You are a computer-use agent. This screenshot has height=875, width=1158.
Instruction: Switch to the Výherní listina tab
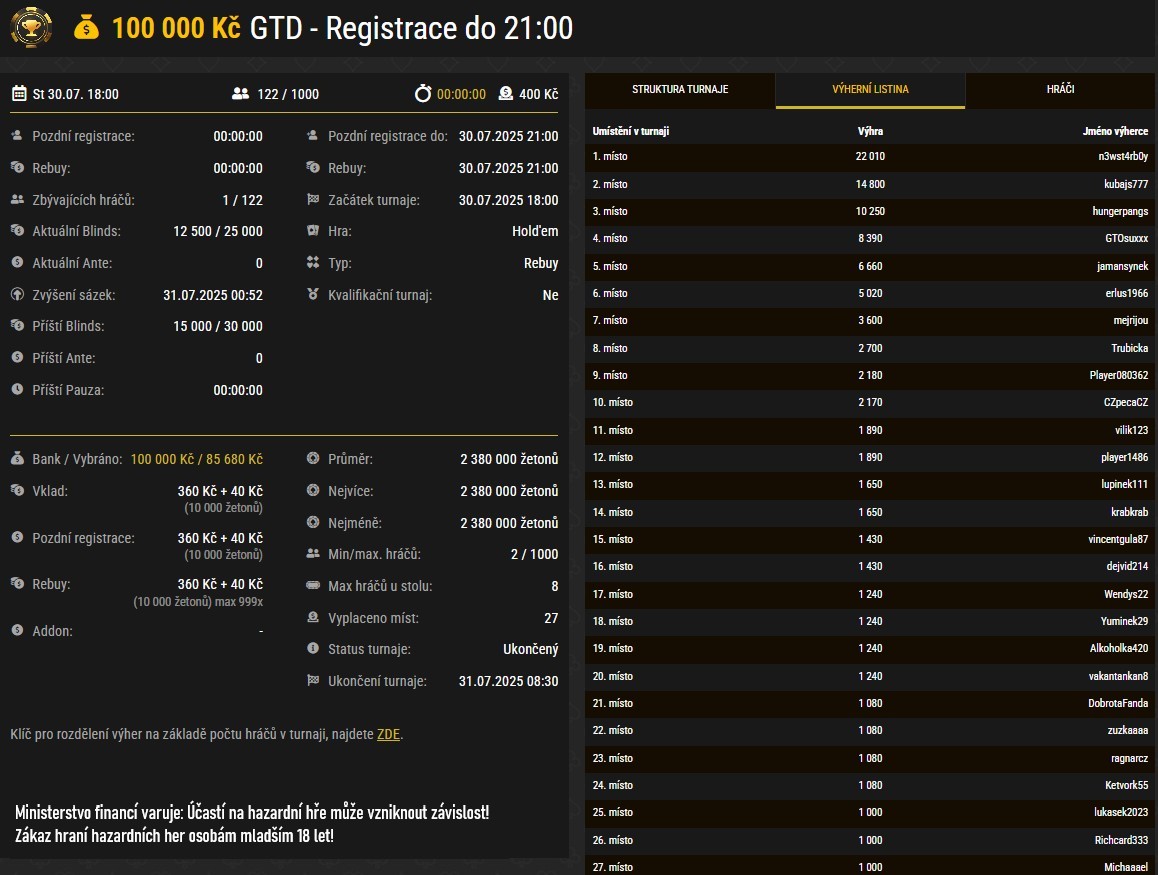870,90
